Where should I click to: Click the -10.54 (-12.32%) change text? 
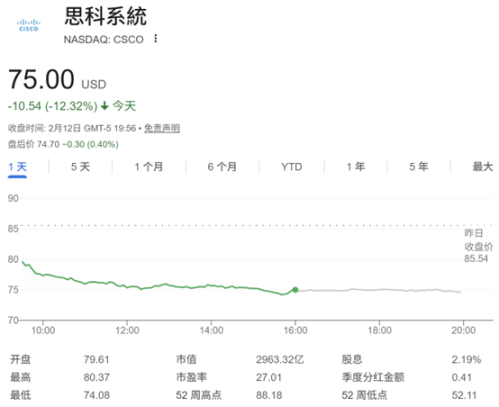(53, 106)
